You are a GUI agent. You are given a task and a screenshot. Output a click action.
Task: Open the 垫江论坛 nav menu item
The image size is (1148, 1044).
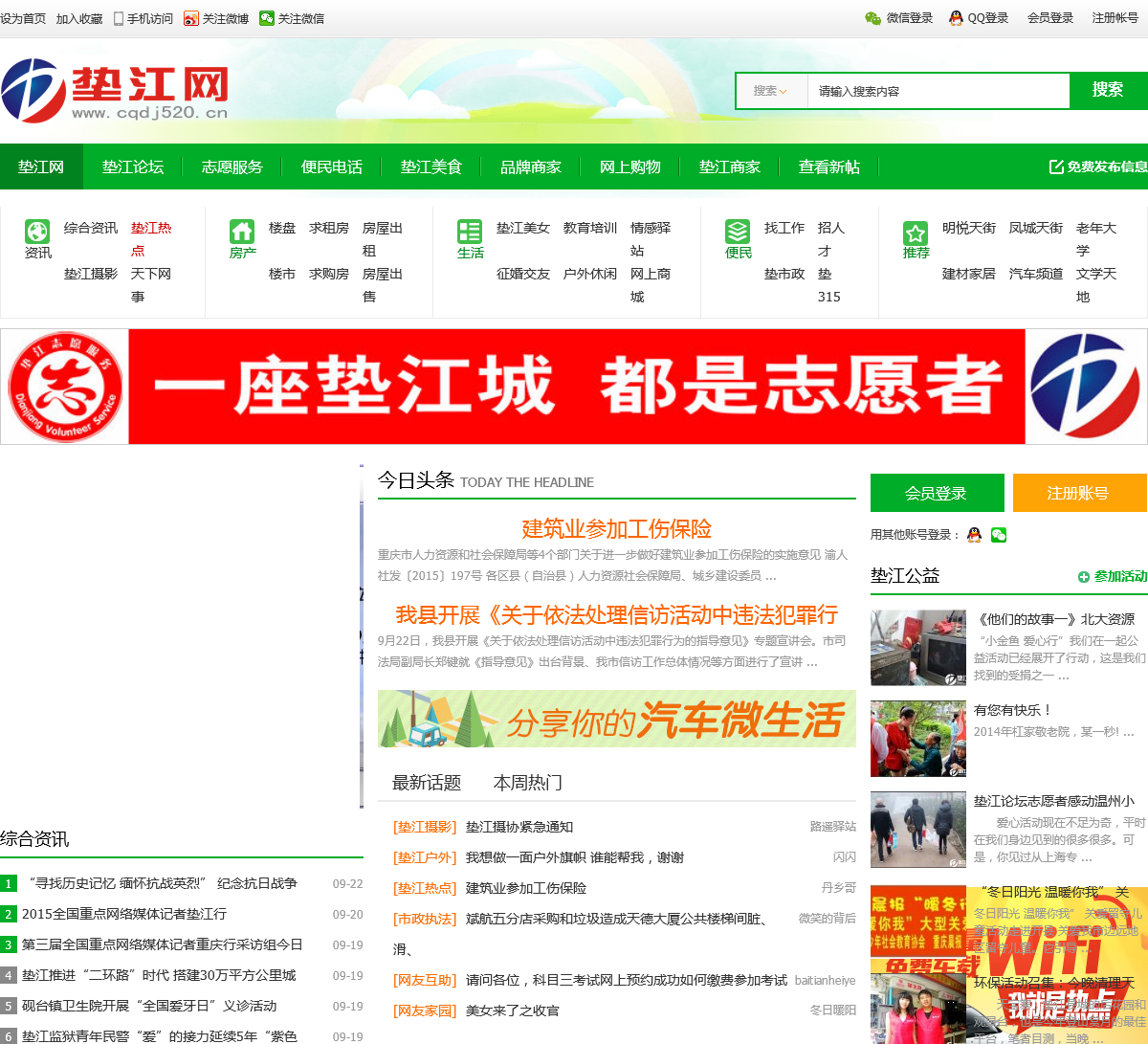click(133, 167)
